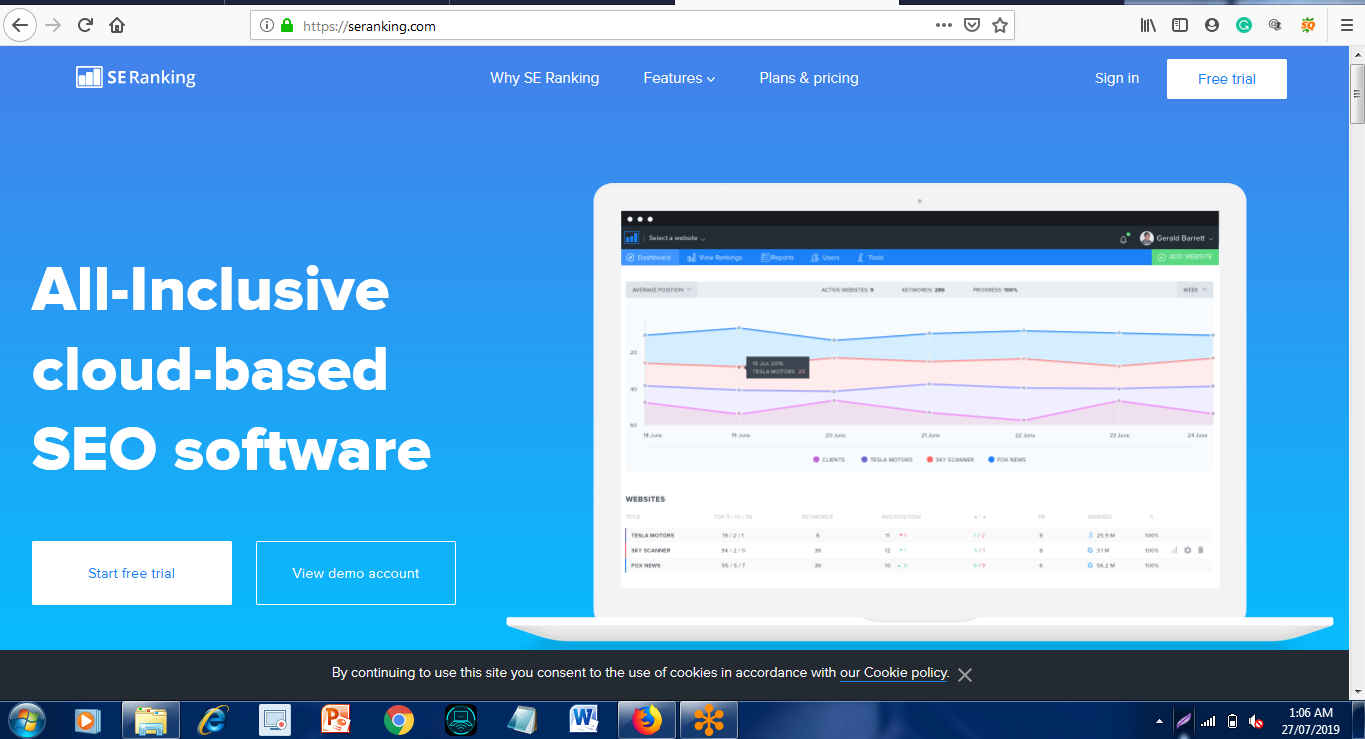Launch Internet Explorer from taskbar

[x=213, y=720]
